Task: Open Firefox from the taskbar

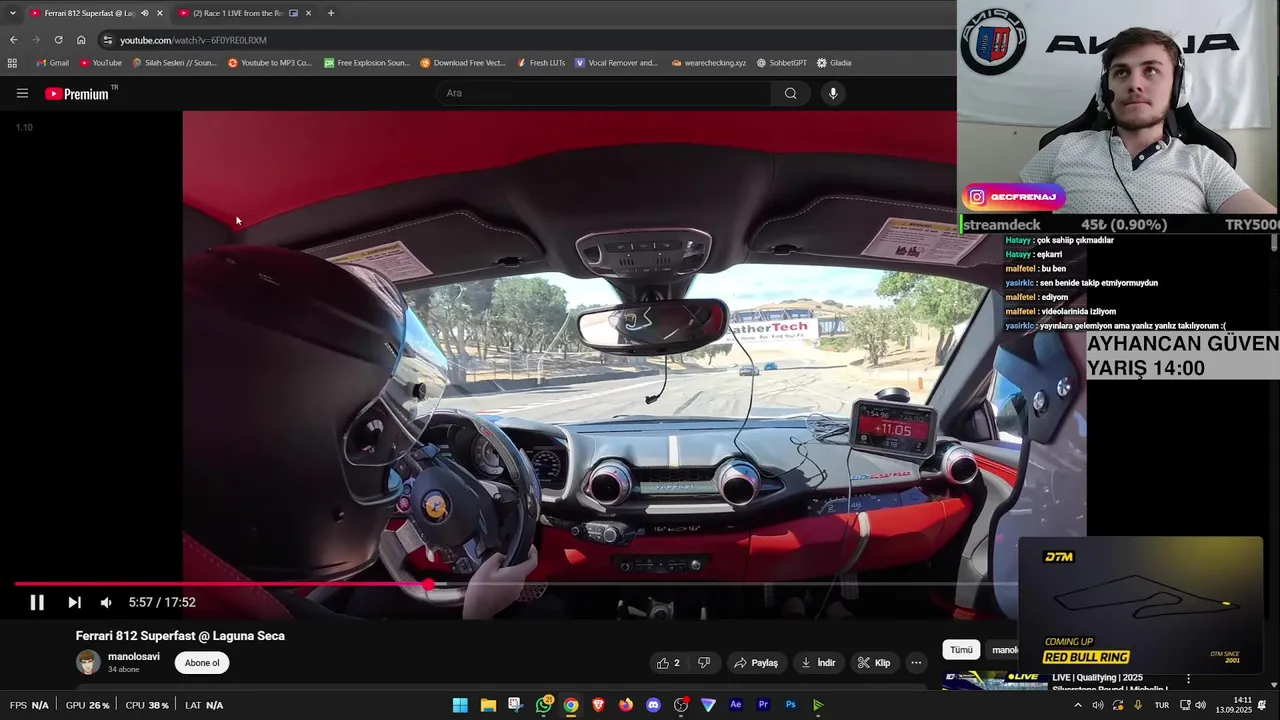Action: [626, 705]
